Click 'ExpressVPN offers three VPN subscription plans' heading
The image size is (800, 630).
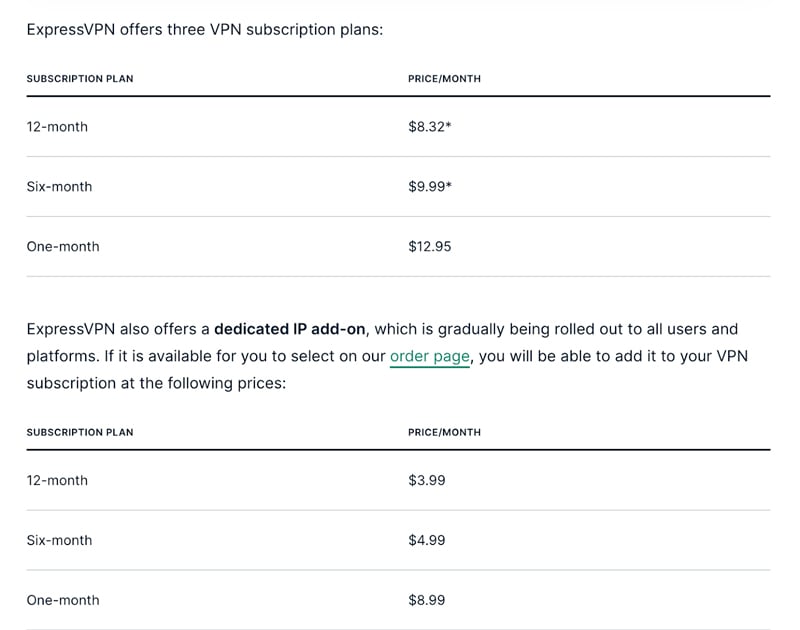click(x=205, y=30)
